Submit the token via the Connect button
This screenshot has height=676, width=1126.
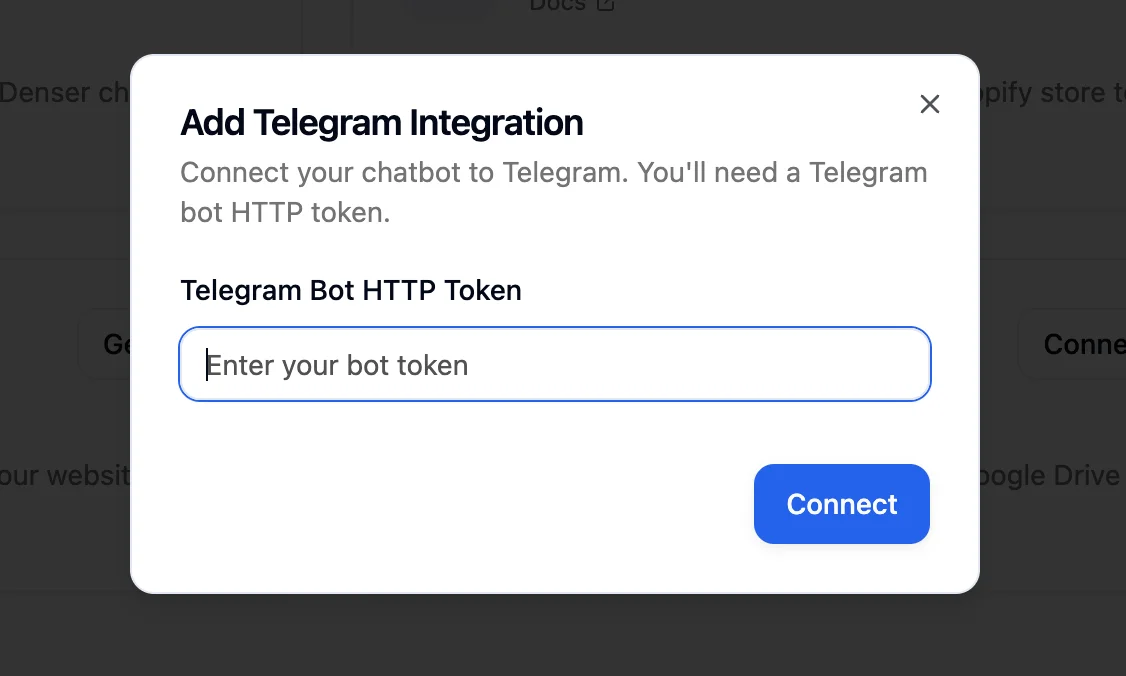click(x=841, y=504)
